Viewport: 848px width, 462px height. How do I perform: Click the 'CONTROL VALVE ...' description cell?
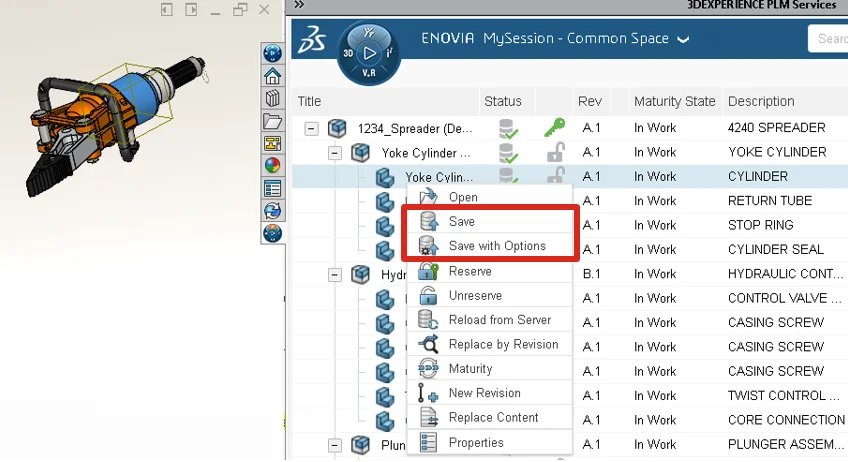pyautogui.click(x=785, y=298)
